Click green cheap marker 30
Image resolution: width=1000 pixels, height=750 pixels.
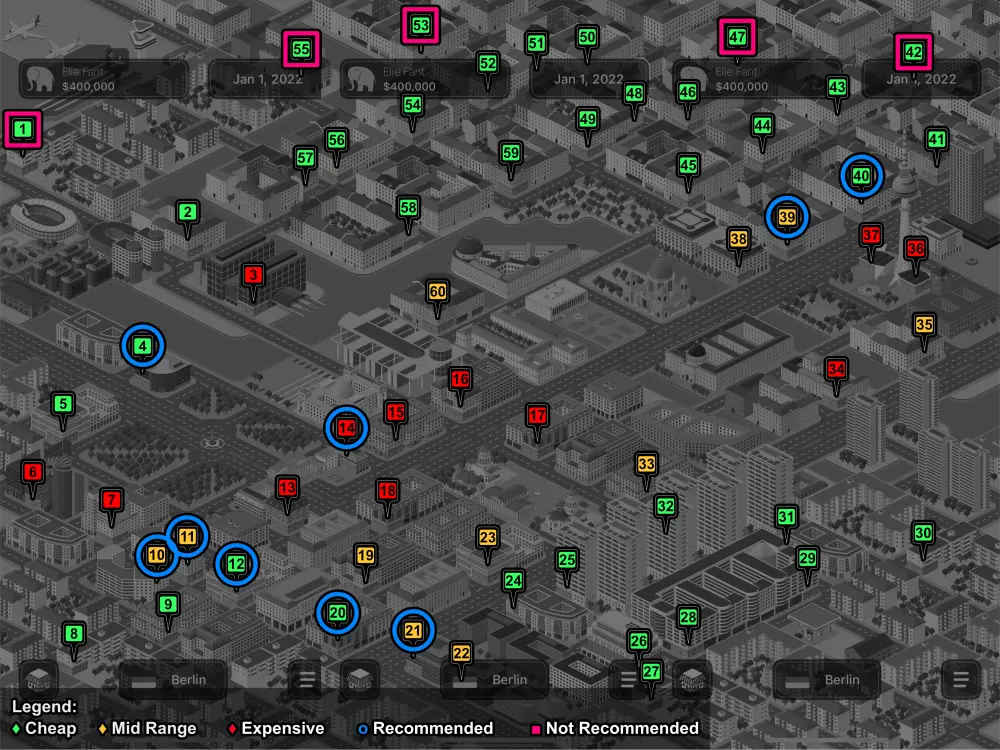[x=923, y=534]
